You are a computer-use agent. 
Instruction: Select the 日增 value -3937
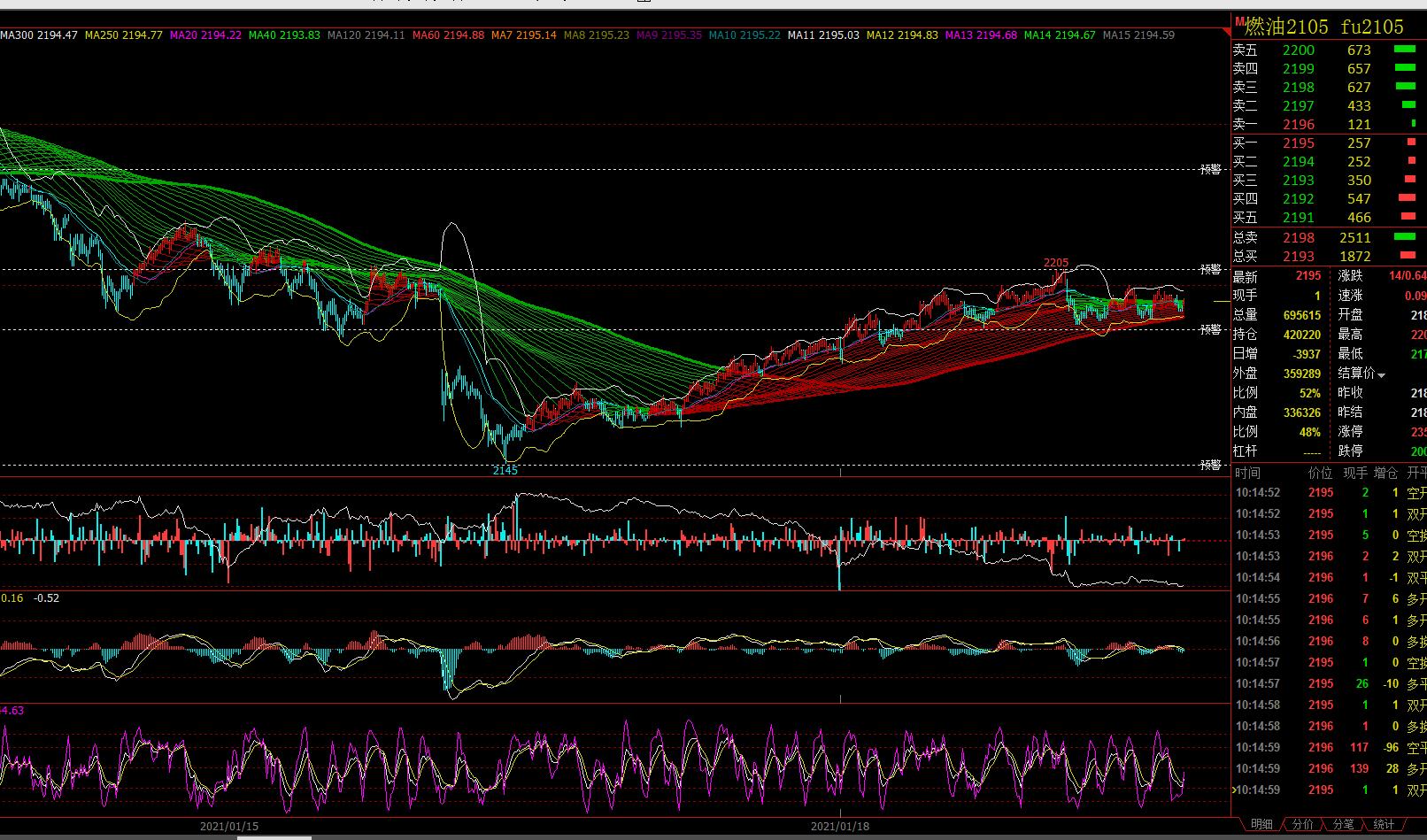tap(1305, 354)
